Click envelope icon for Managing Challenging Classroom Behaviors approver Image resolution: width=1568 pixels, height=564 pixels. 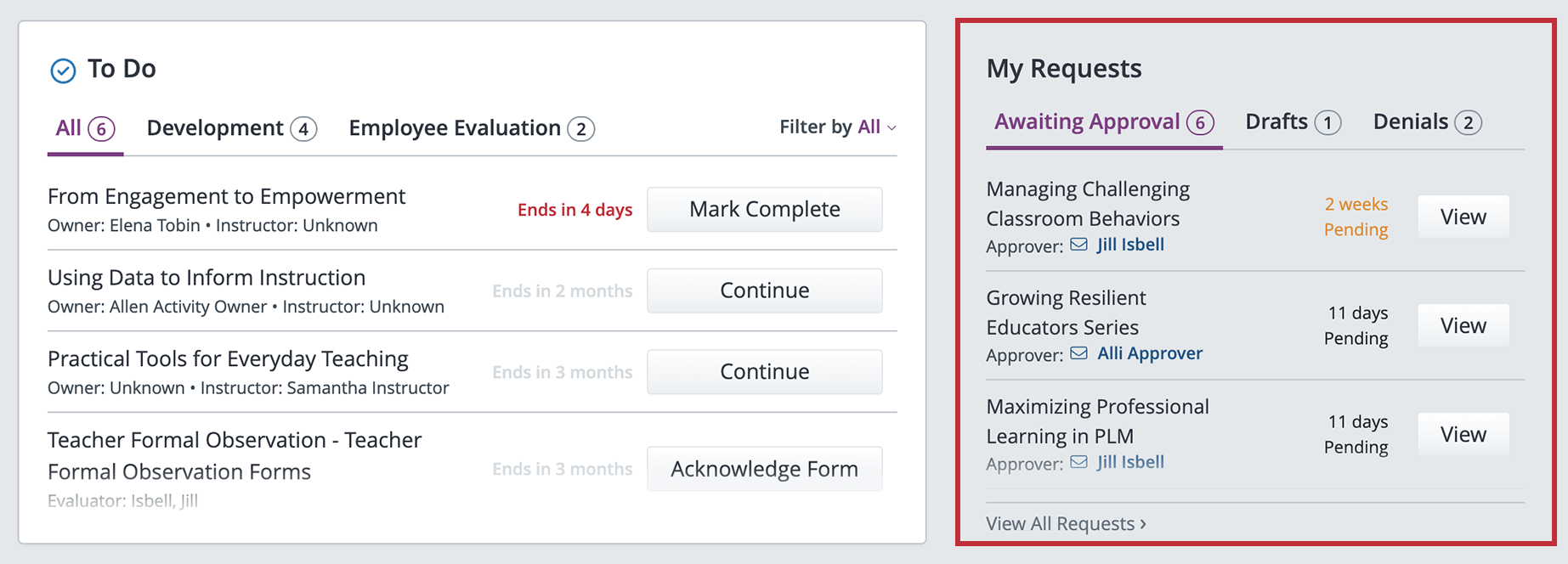pos(1078,245)
